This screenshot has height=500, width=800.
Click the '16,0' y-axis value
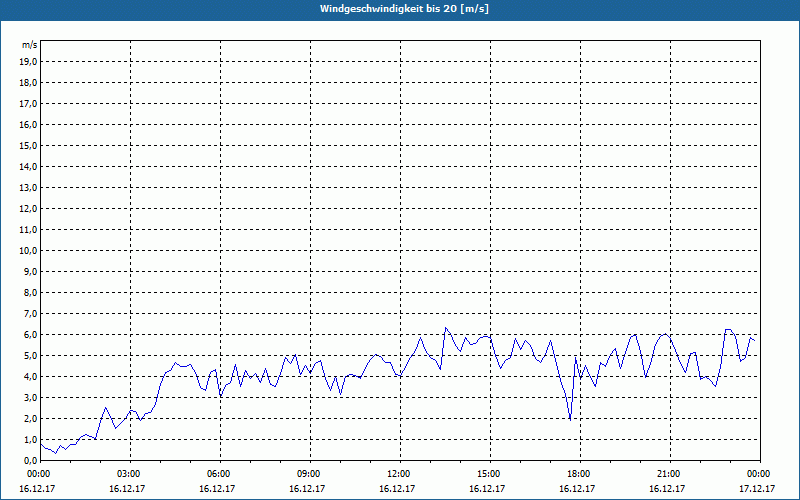coord(28,124)
